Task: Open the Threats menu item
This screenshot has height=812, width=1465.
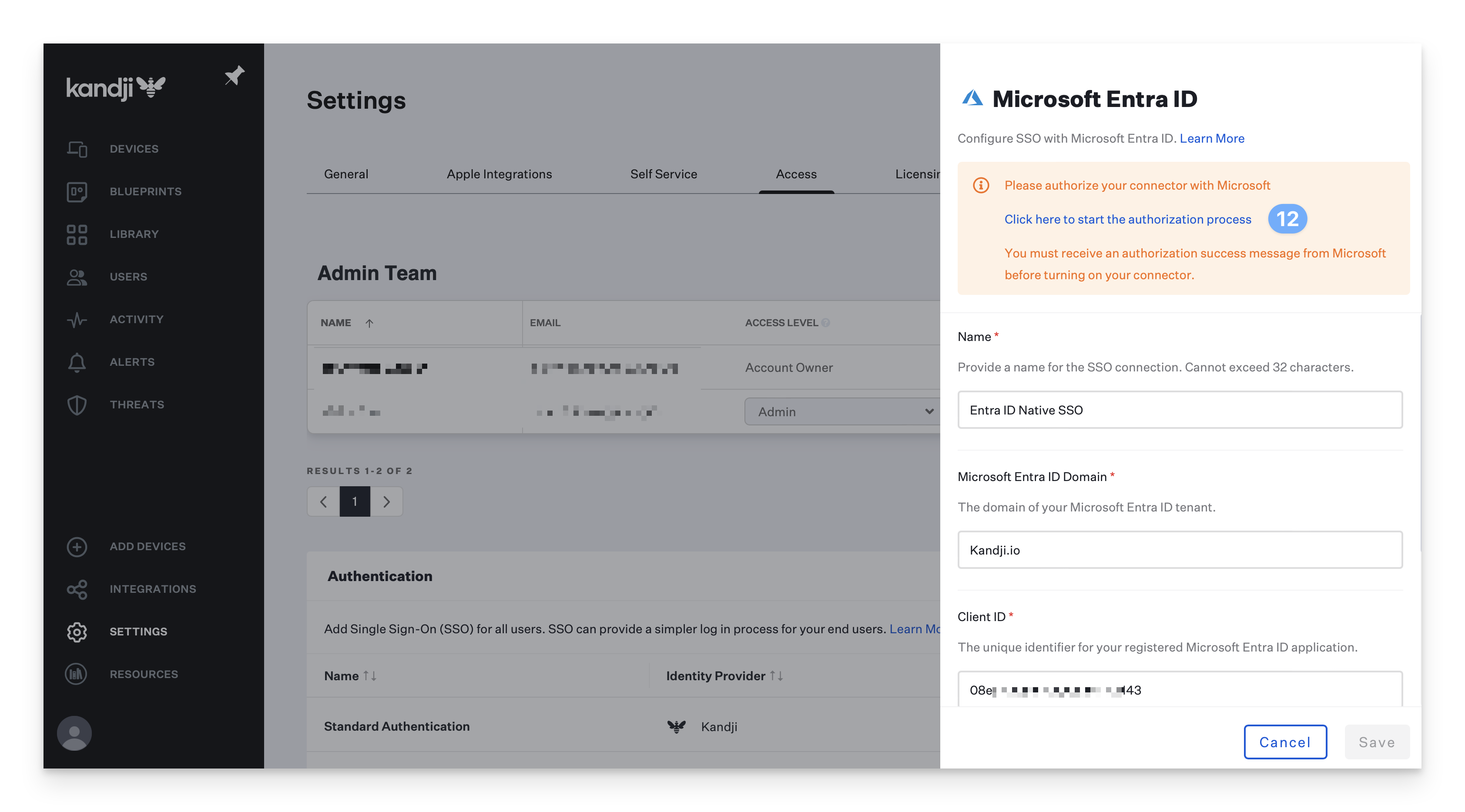Action: (x=137, y=405)
